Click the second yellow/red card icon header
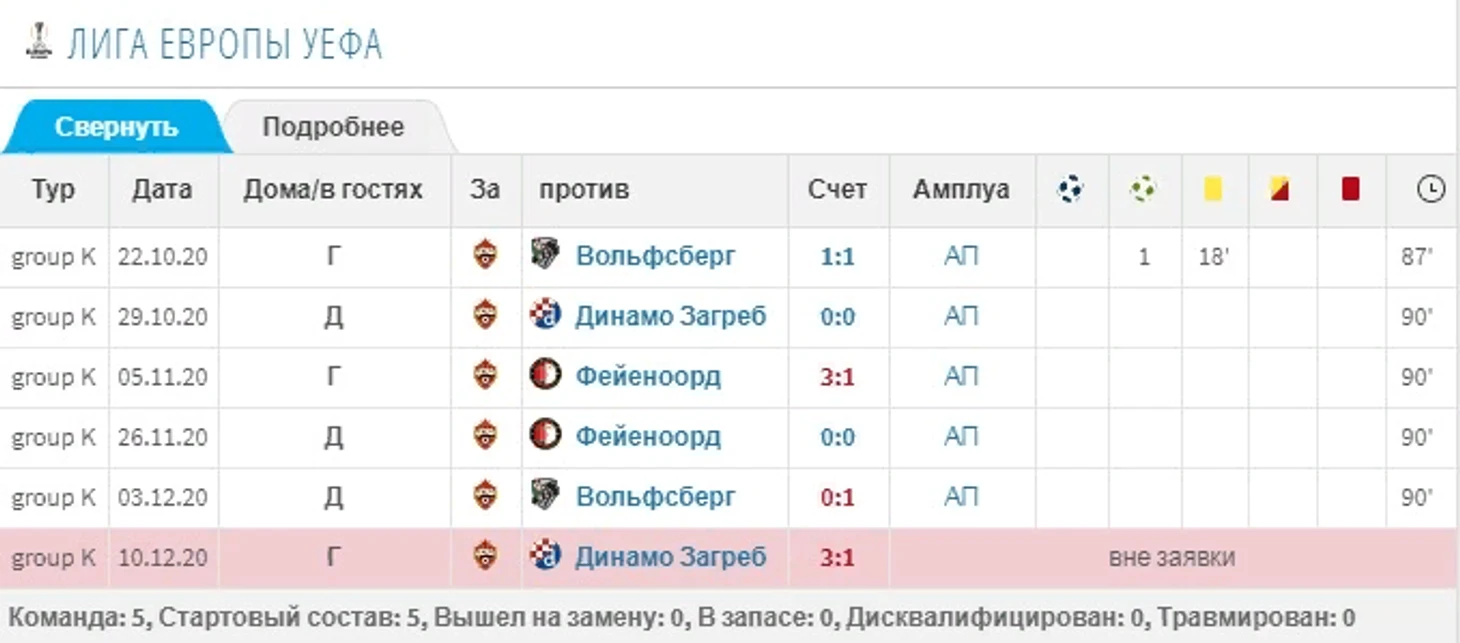Viewport: 1460px width, 643px height. click(x=1281, y=189)
